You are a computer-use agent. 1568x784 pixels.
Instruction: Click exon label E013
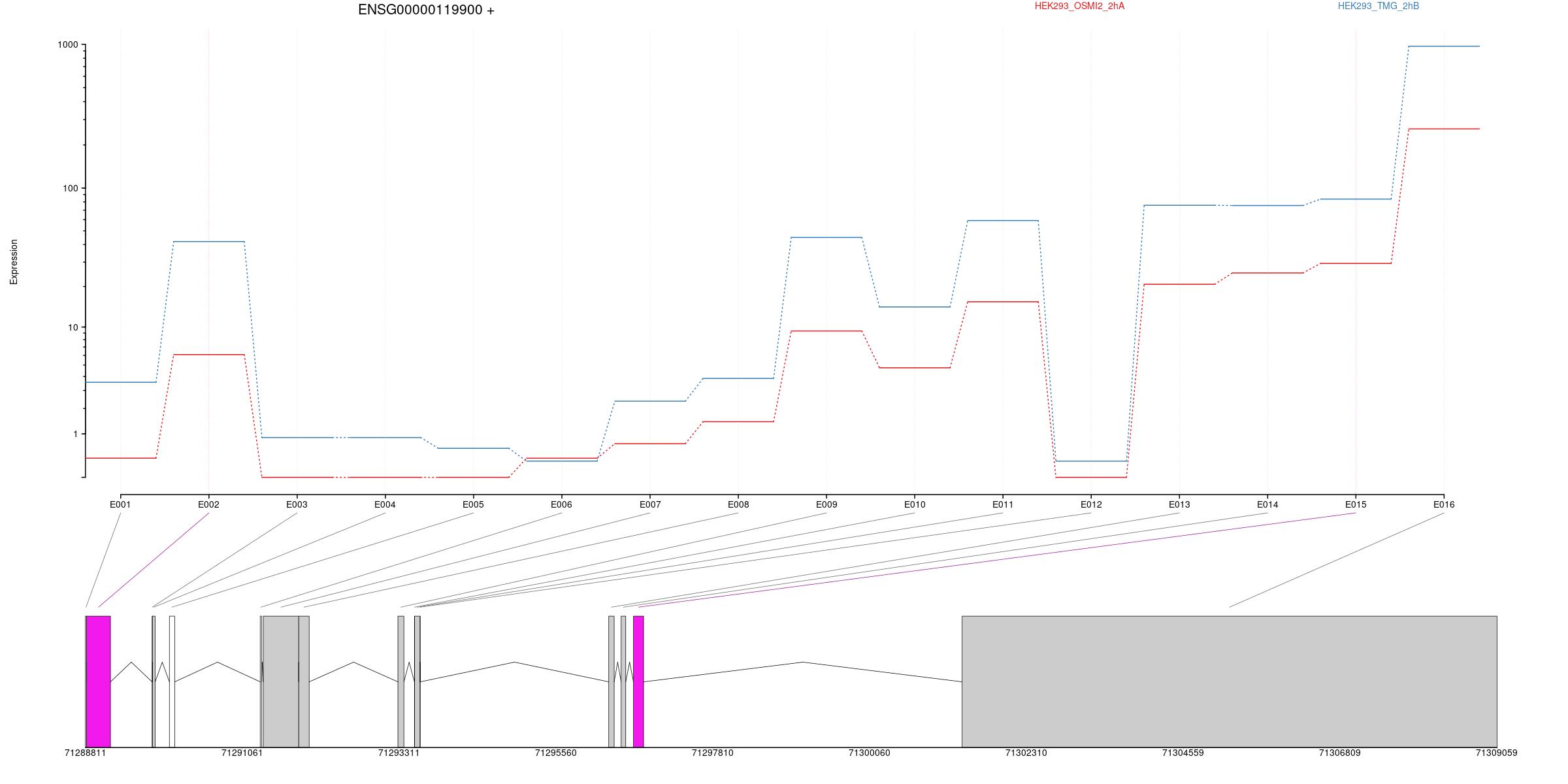click(1179, 504)
